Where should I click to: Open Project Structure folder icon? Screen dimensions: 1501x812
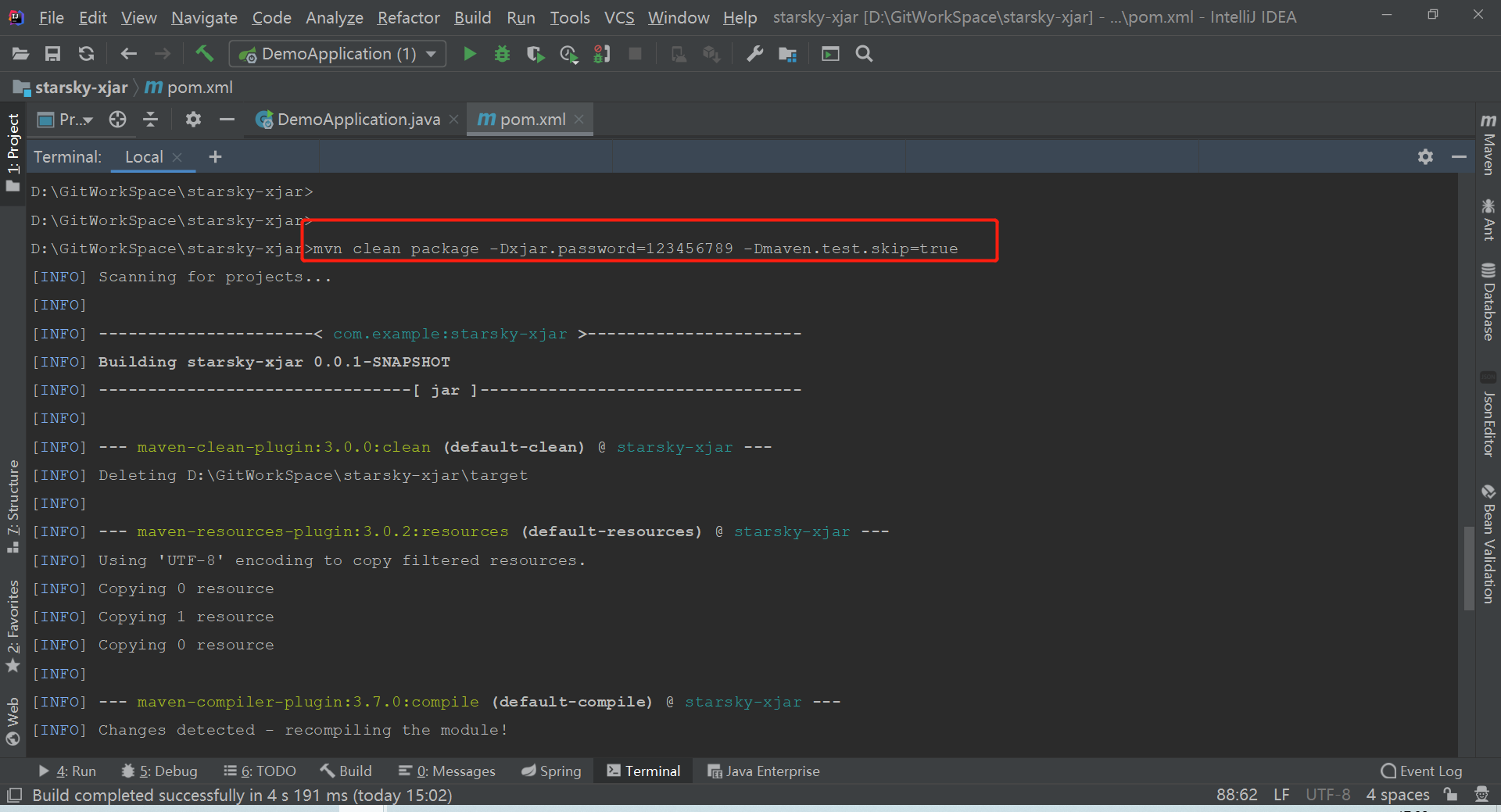click(787, 54)
